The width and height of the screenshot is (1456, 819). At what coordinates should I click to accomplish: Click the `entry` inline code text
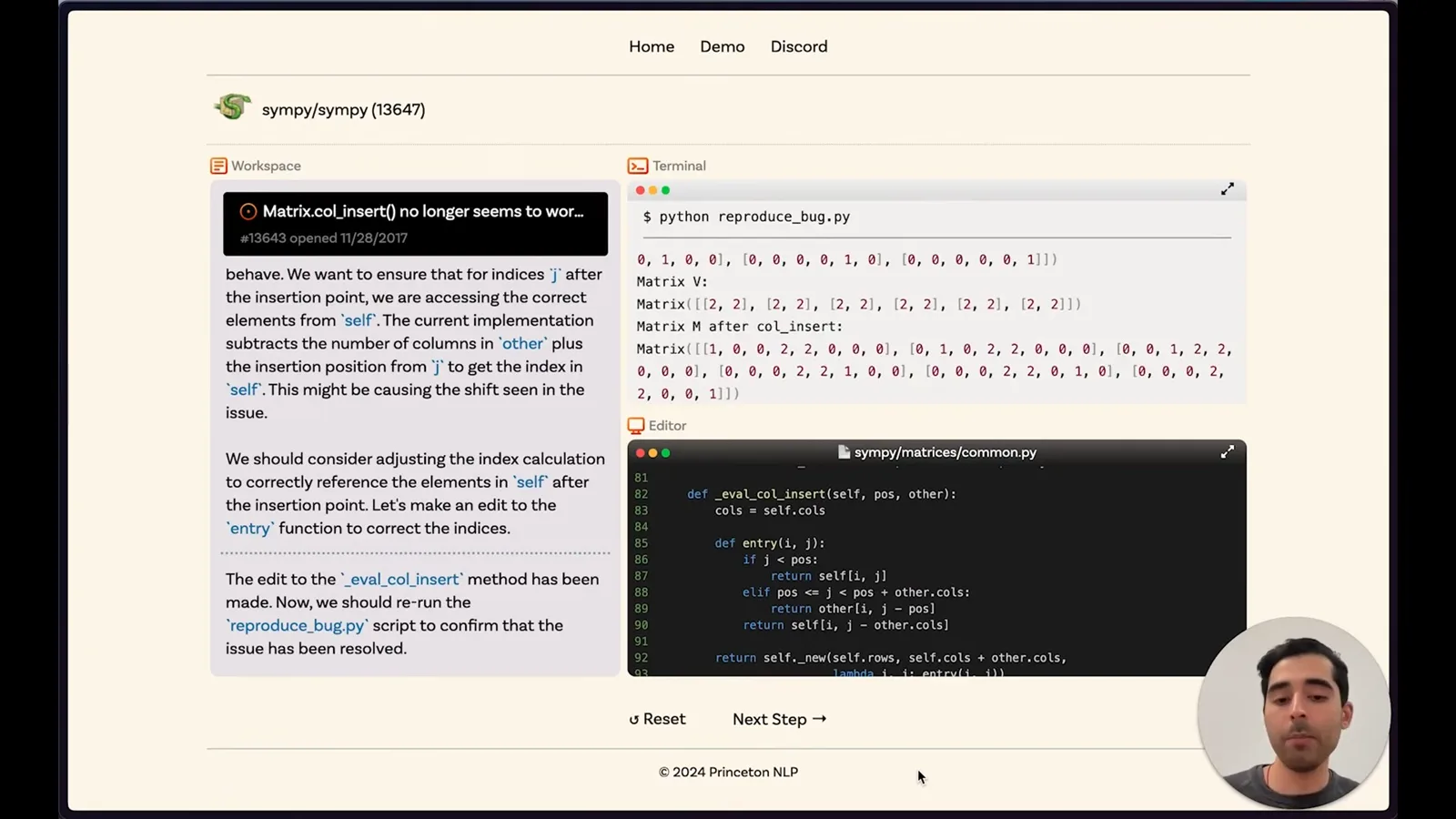click(250, 528)
